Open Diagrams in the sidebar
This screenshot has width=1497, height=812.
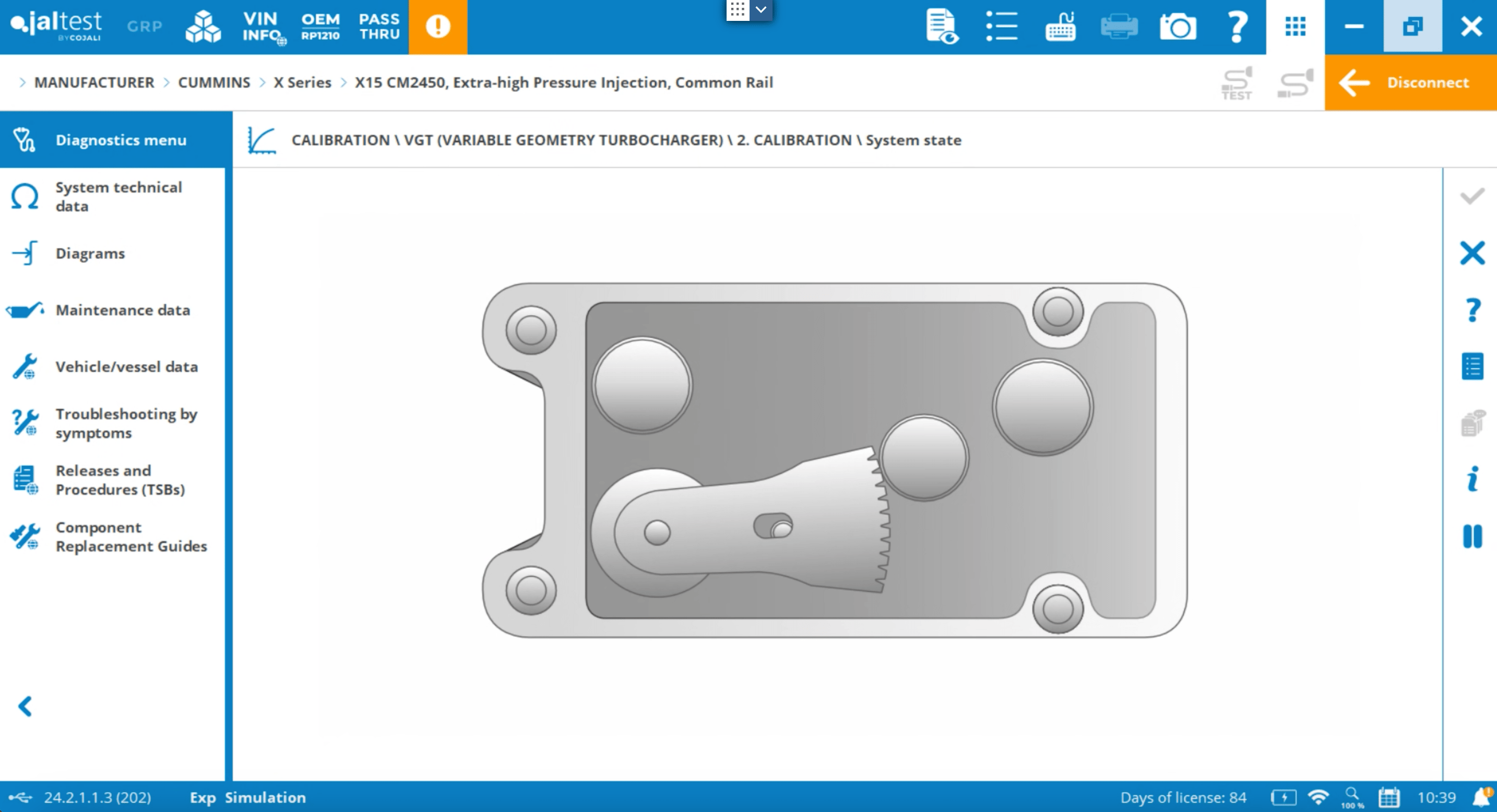(90, 254)
